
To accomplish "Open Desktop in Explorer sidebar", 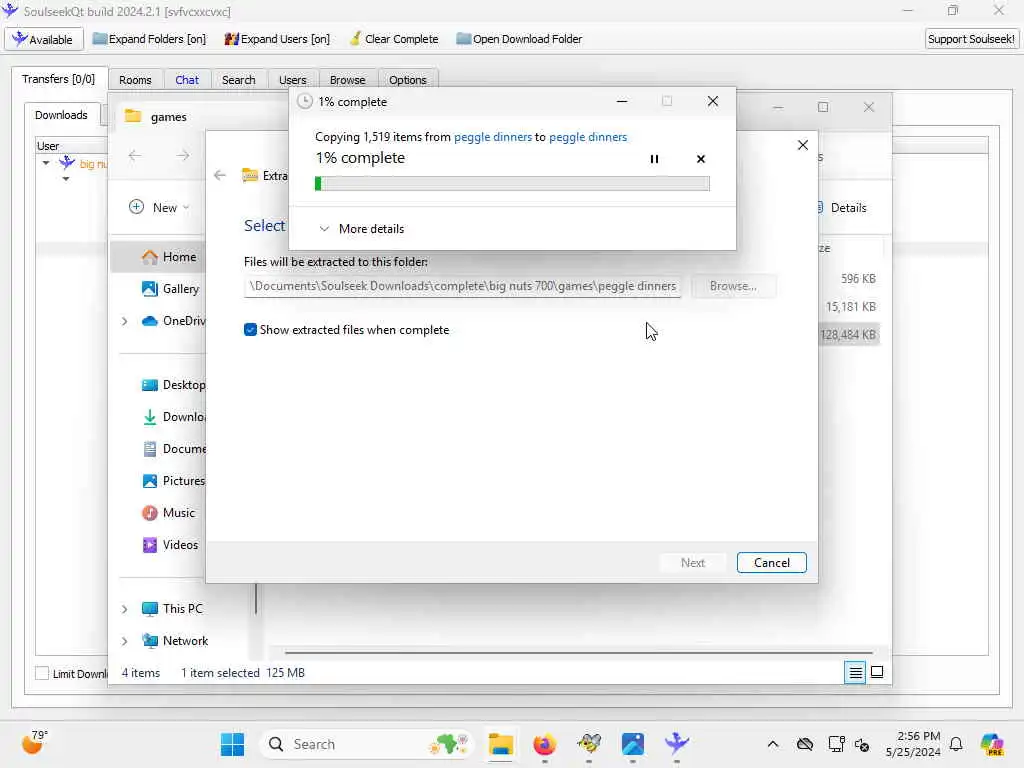I will [x=173, y=385].
